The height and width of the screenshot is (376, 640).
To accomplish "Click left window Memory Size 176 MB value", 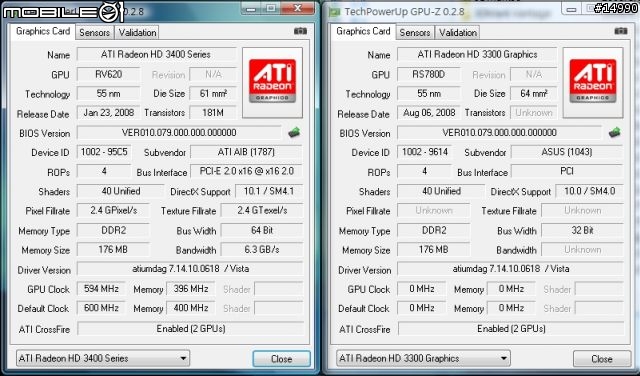I will (x=113, y=249).
